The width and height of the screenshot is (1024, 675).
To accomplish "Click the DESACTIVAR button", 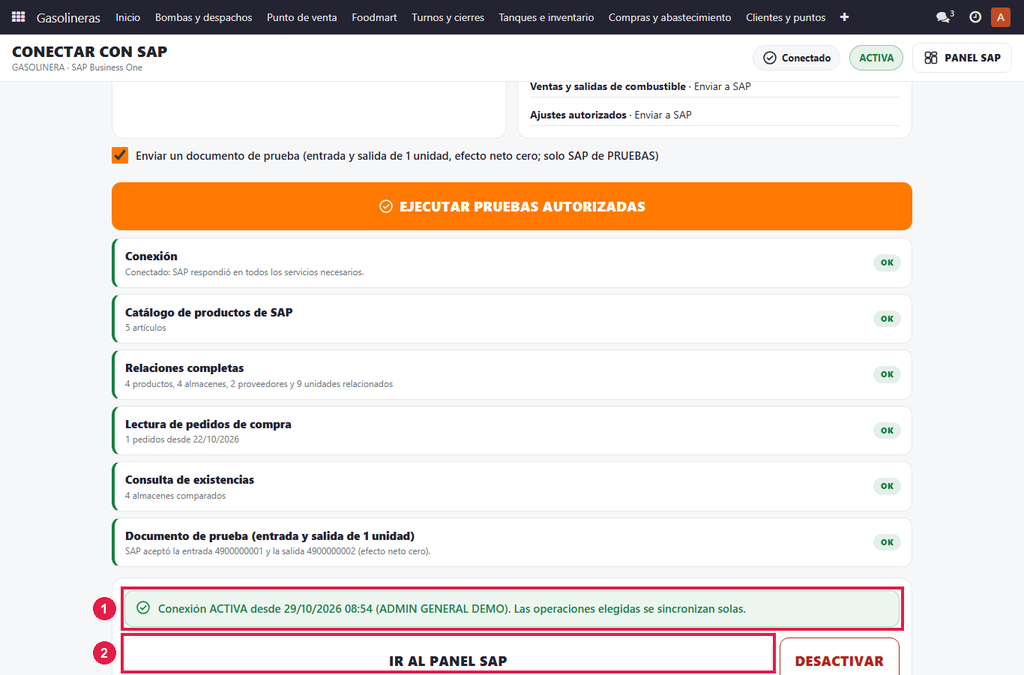I will pyautogui.click(x=839, y=656).
